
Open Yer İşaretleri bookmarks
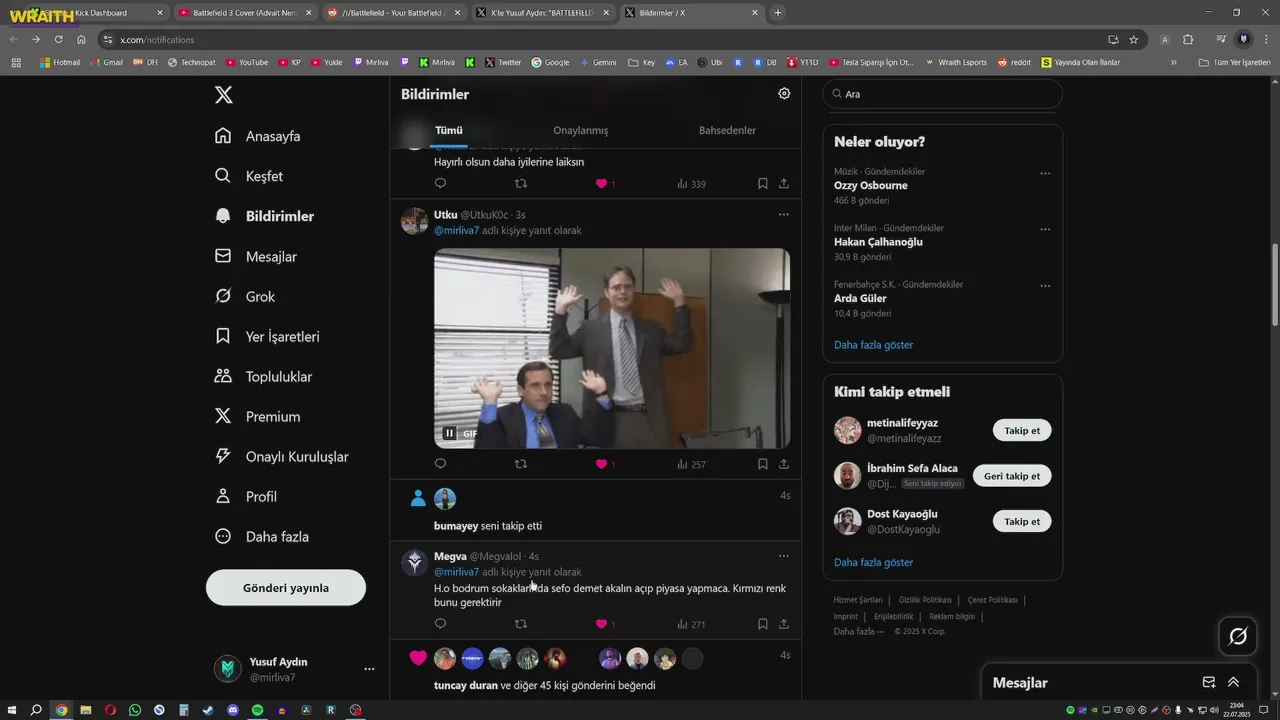pos(267,336)
